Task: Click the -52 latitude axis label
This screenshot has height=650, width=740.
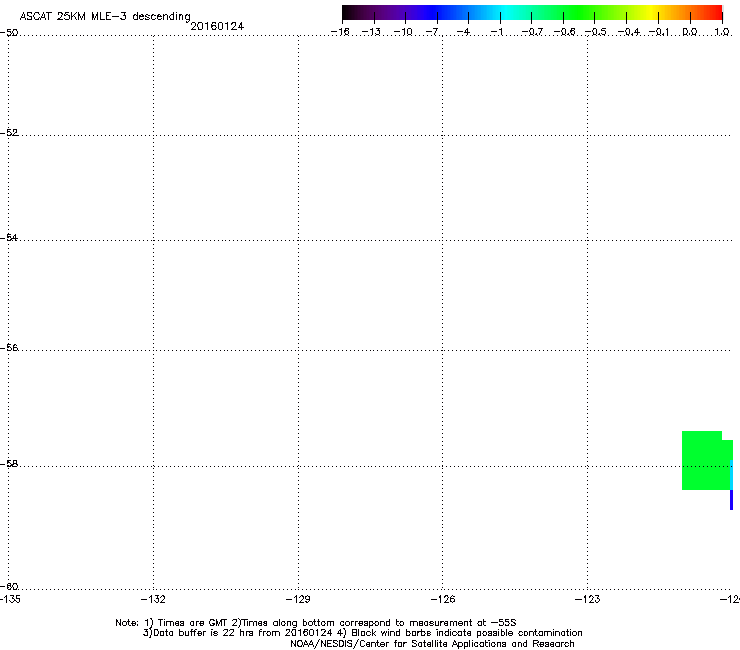Action: (x=9, y=133)
